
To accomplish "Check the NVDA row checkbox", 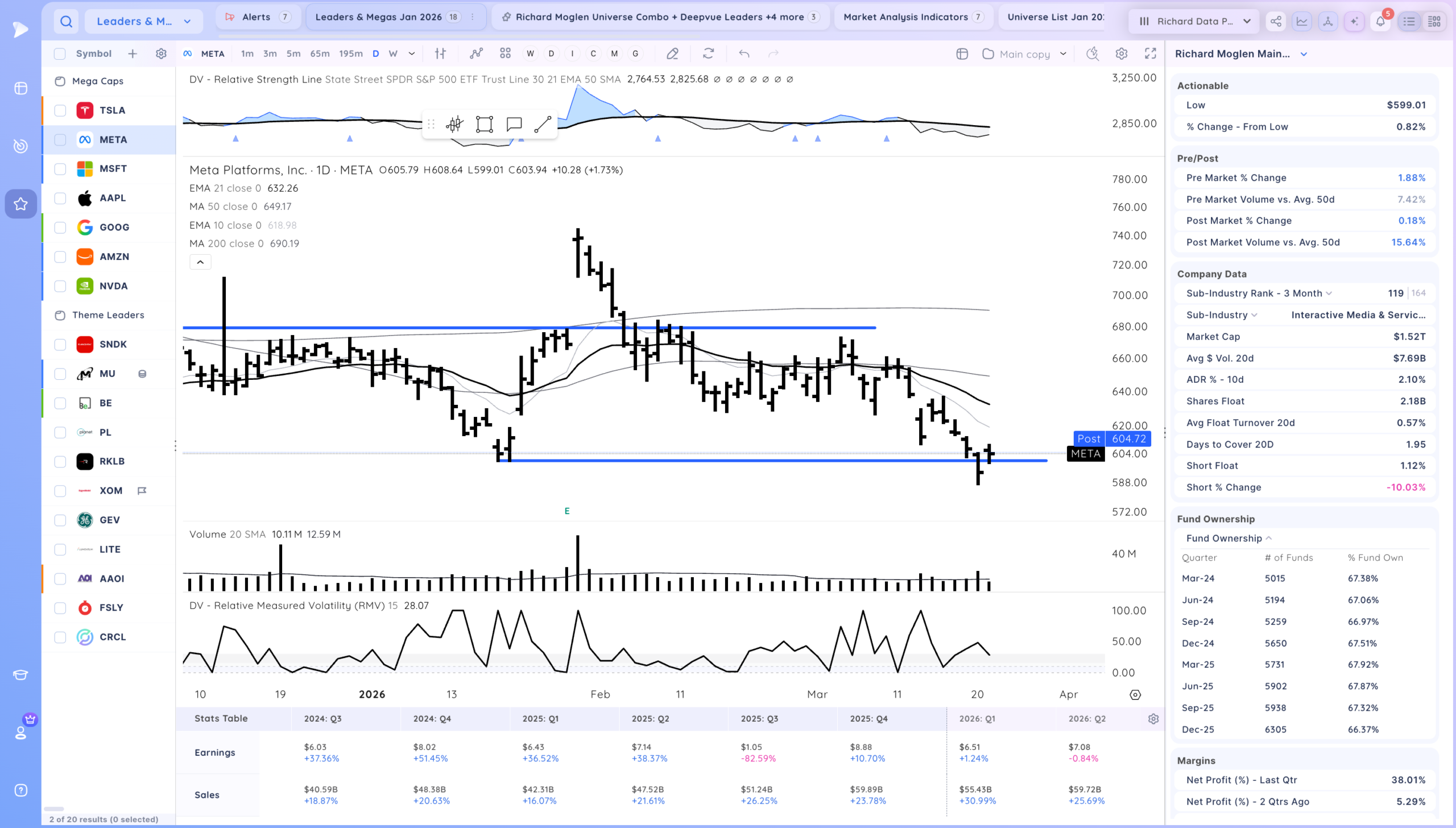I will pyautogui.click(x=60, y=286).
